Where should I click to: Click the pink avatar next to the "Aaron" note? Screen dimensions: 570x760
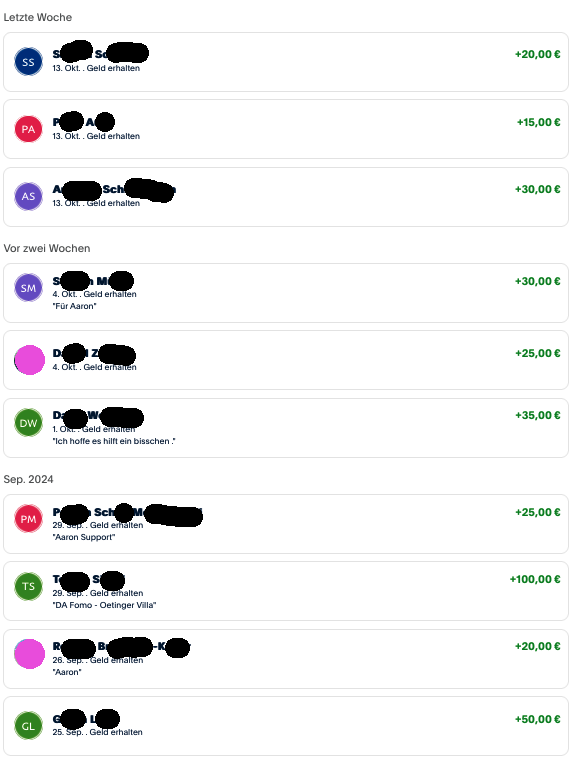tap(29, 654)
